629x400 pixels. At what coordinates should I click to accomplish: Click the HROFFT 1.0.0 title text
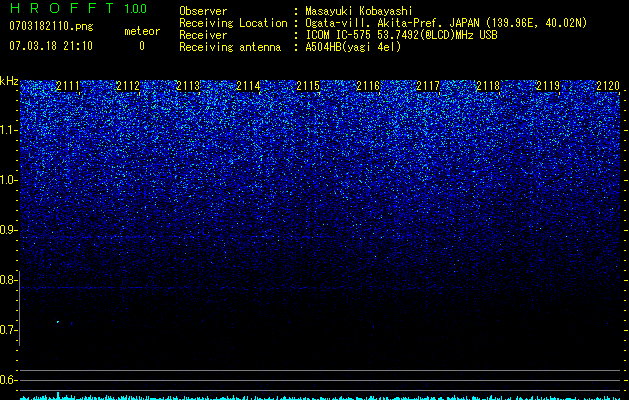pos(79,8)
